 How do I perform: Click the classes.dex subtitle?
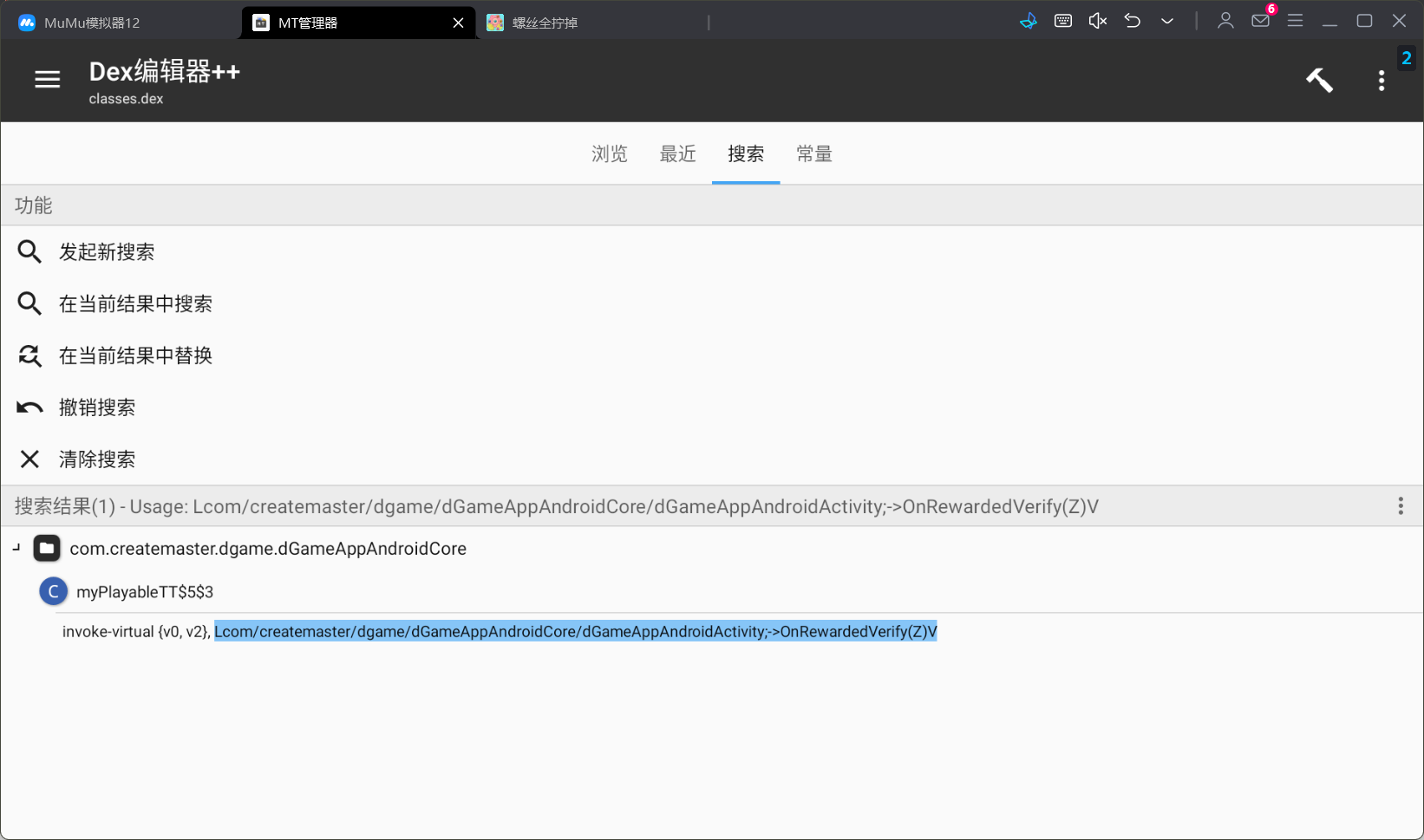pyautogui.click(x=126, y=99)
